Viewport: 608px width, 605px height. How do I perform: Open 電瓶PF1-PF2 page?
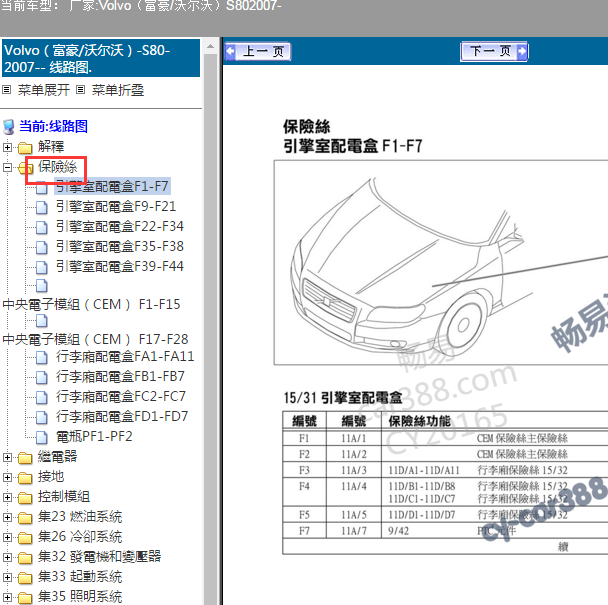[94, 437]
